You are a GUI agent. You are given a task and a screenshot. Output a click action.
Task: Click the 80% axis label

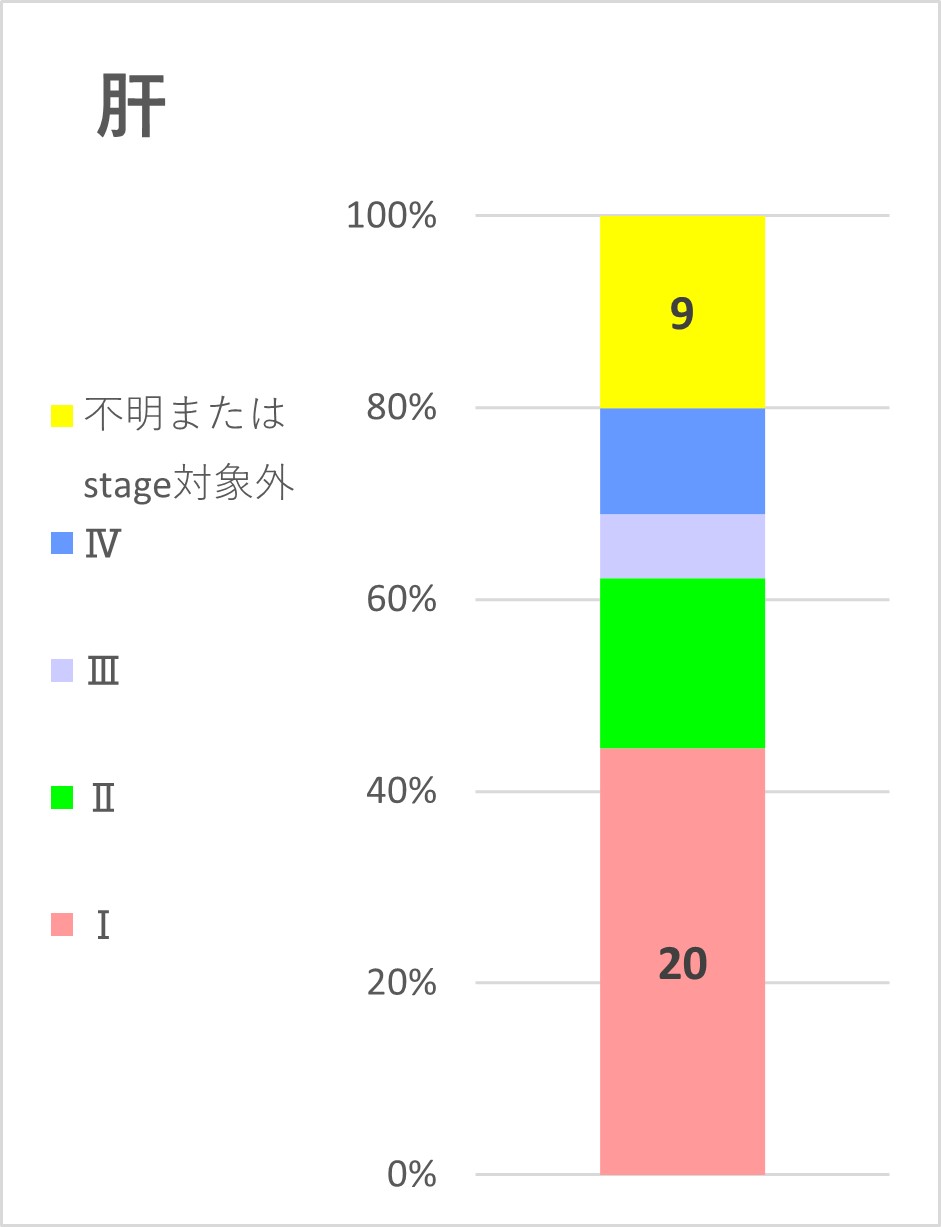coord(401,408)
